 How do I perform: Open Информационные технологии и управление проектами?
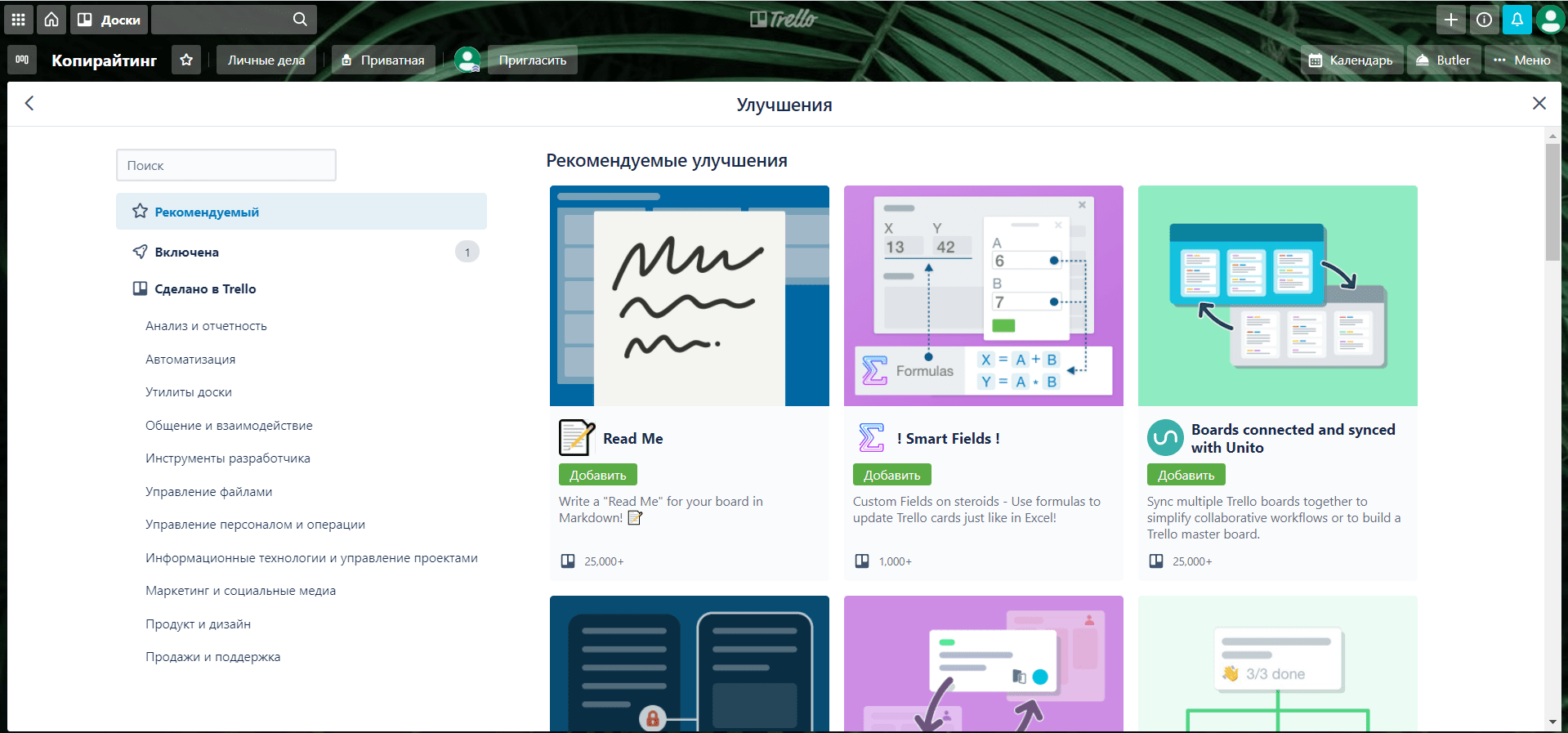tap(311, 558)
